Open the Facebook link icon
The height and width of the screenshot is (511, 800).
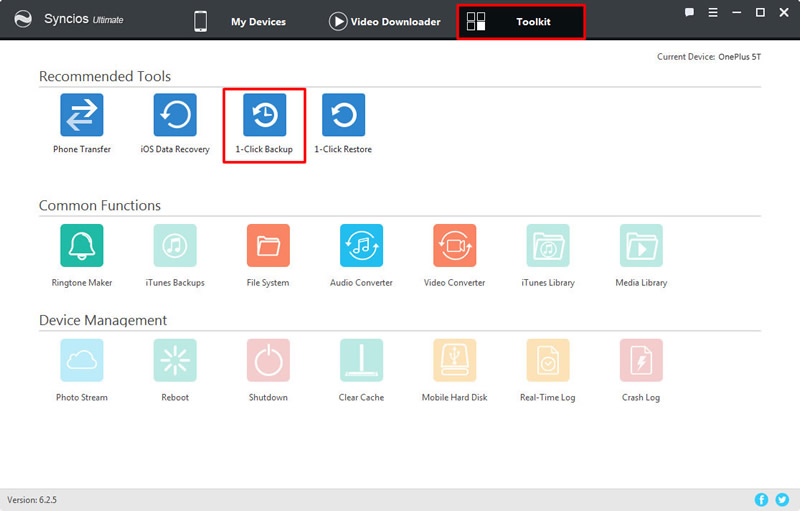(x=761, y=499)
